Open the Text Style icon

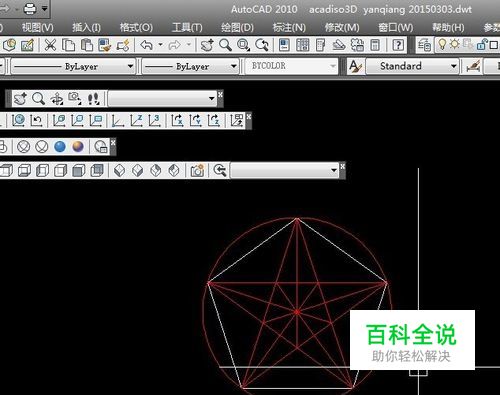pos(355,66)
